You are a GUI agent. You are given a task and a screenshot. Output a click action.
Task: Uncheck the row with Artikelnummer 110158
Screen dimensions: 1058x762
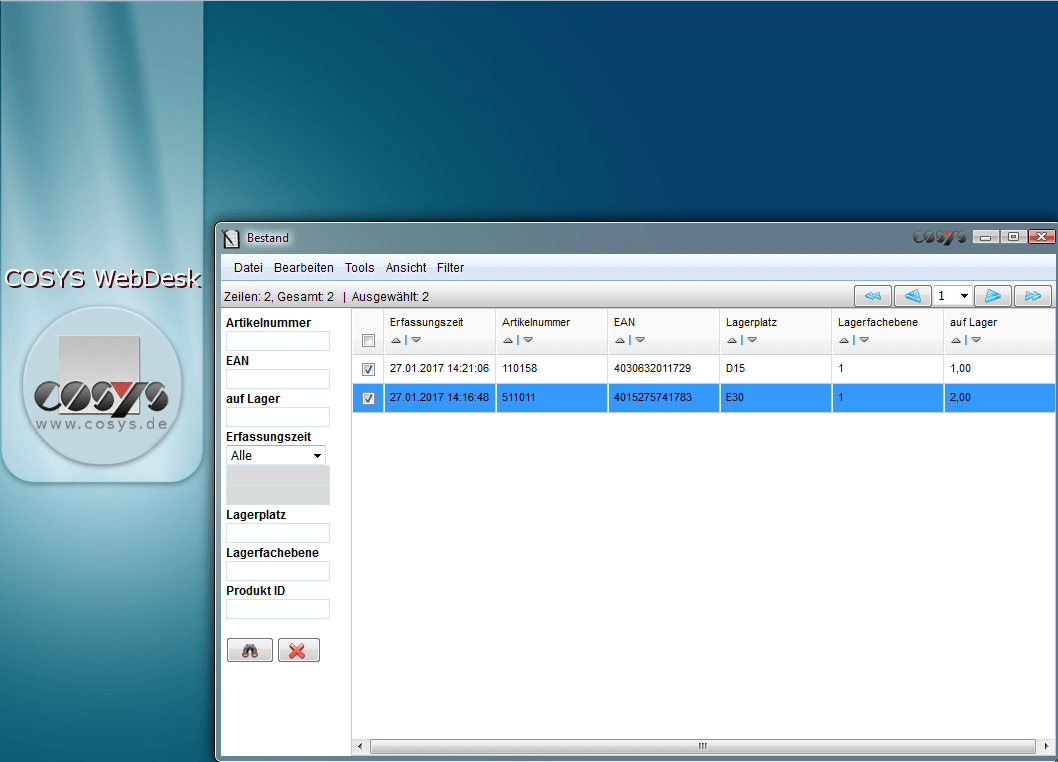pos(368,369)
